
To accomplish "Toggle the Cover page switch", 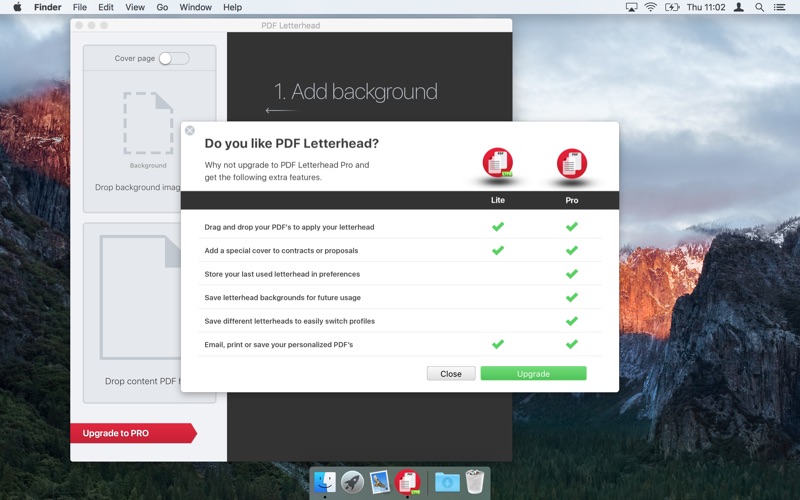I will click(x=172, y=59).
